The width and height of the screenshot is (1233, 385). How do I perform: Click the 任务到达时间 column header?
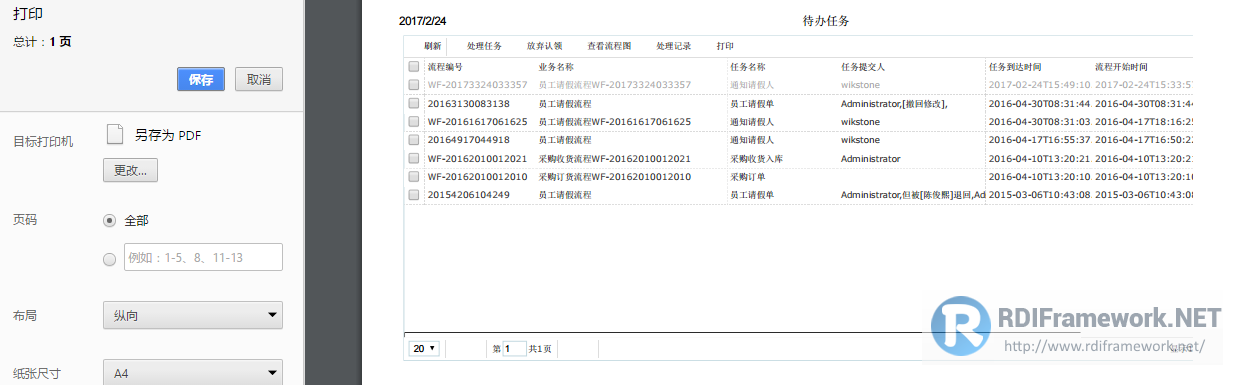1015,67
